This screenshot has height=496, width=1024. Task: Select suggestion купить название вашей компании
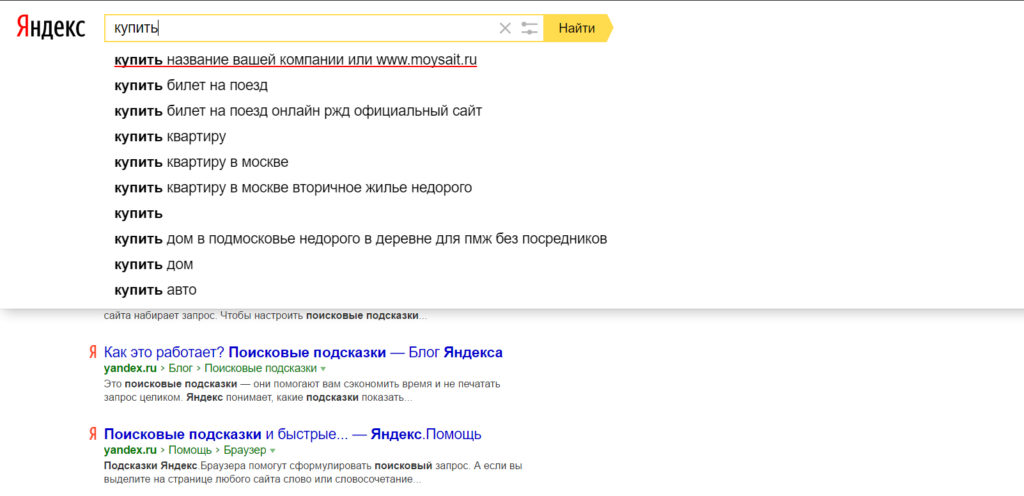coord(295,60)
